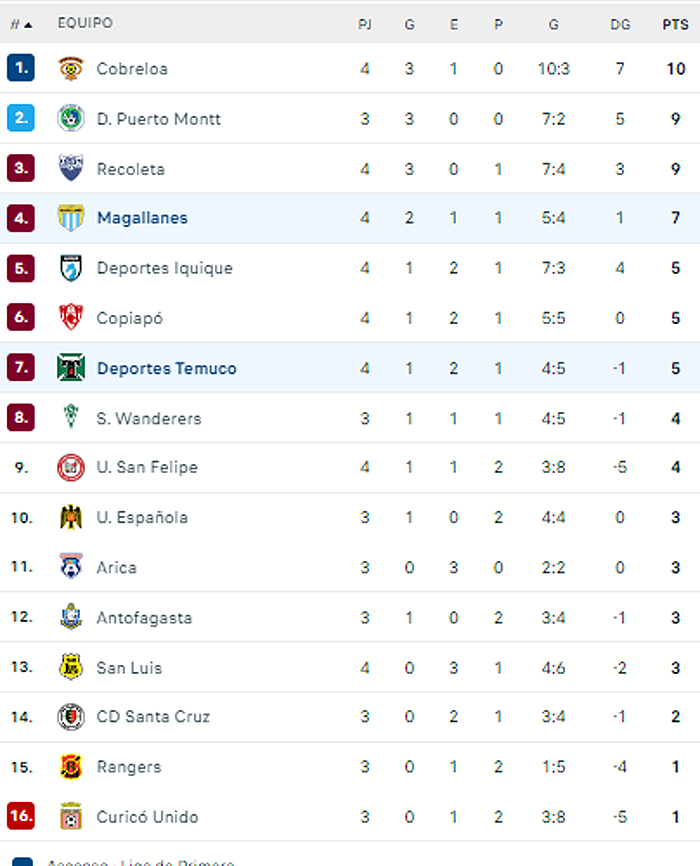Click the Copiapó red shield logo
This screenshot has height=866, width=700.
(71, 318)
